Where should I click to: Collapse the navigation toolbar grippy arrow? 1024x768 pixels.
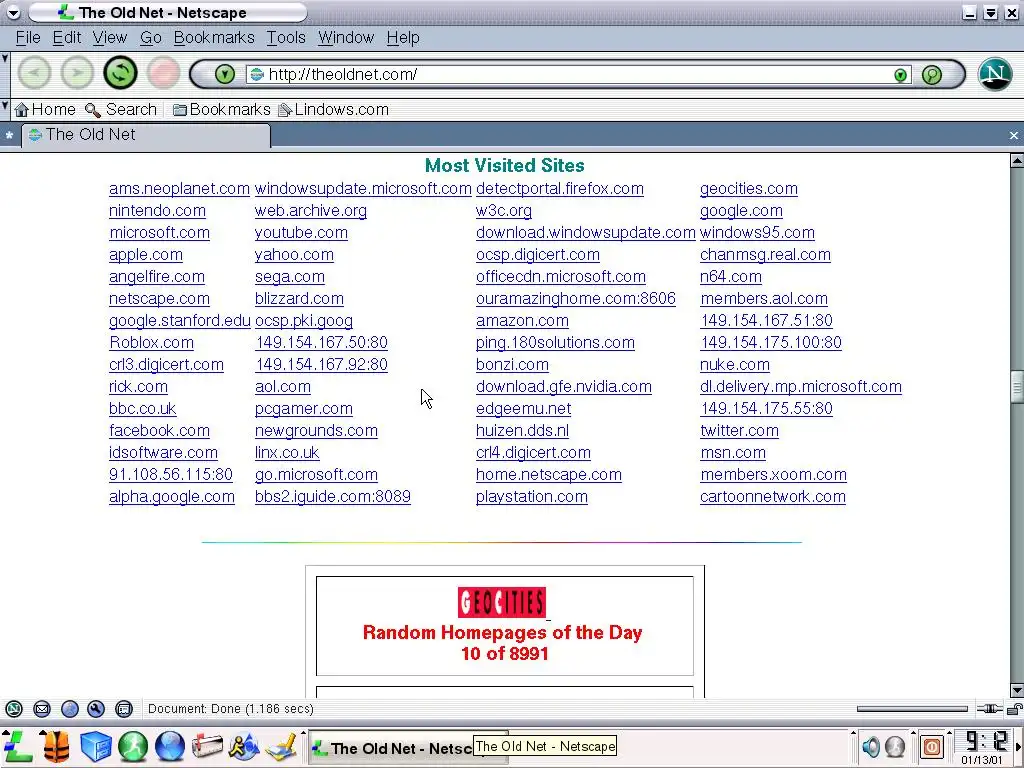pos(5,59)
